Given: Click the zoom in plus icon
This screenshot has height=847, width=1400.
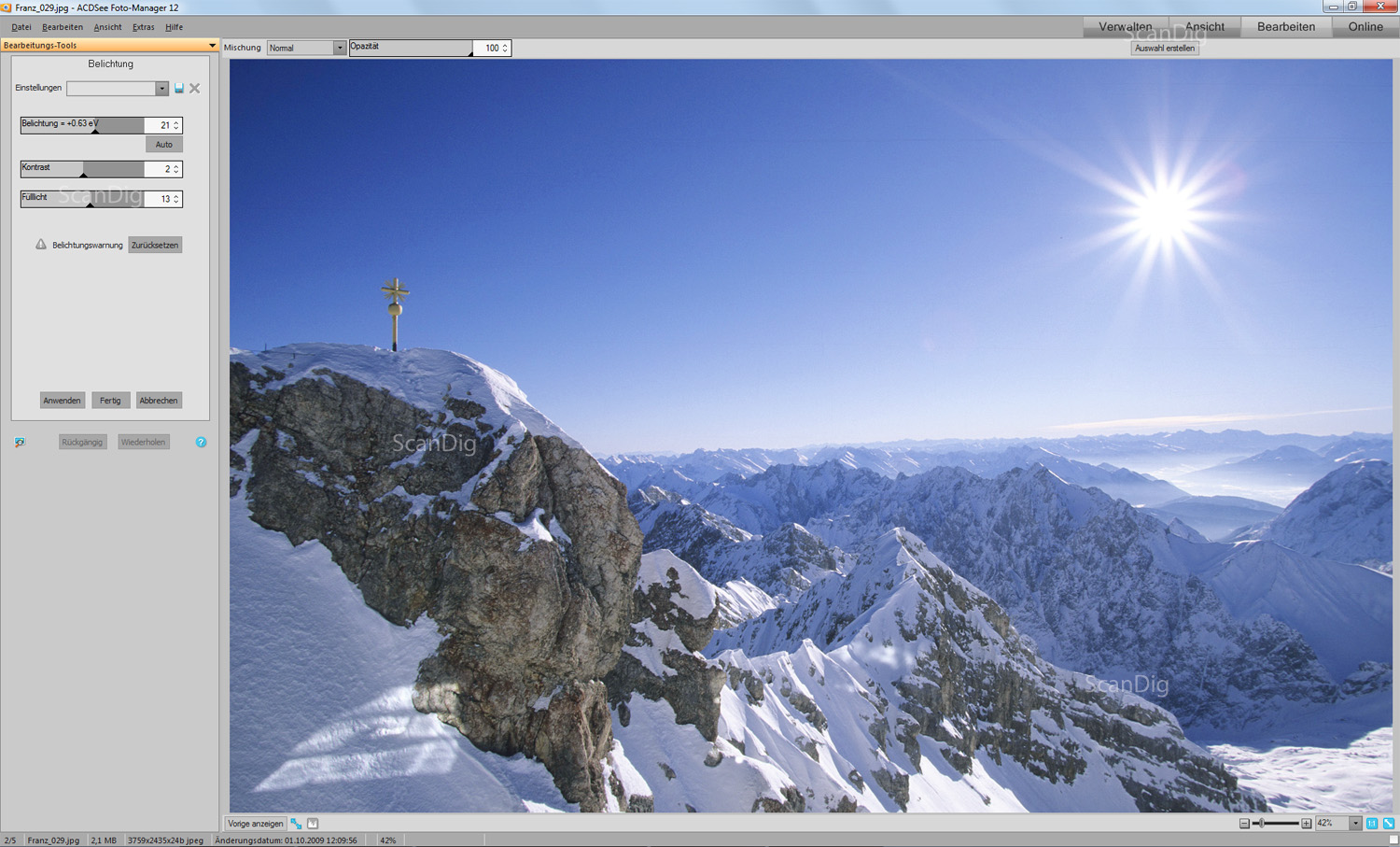Looking at the screenshot, I should point(1307,824).
